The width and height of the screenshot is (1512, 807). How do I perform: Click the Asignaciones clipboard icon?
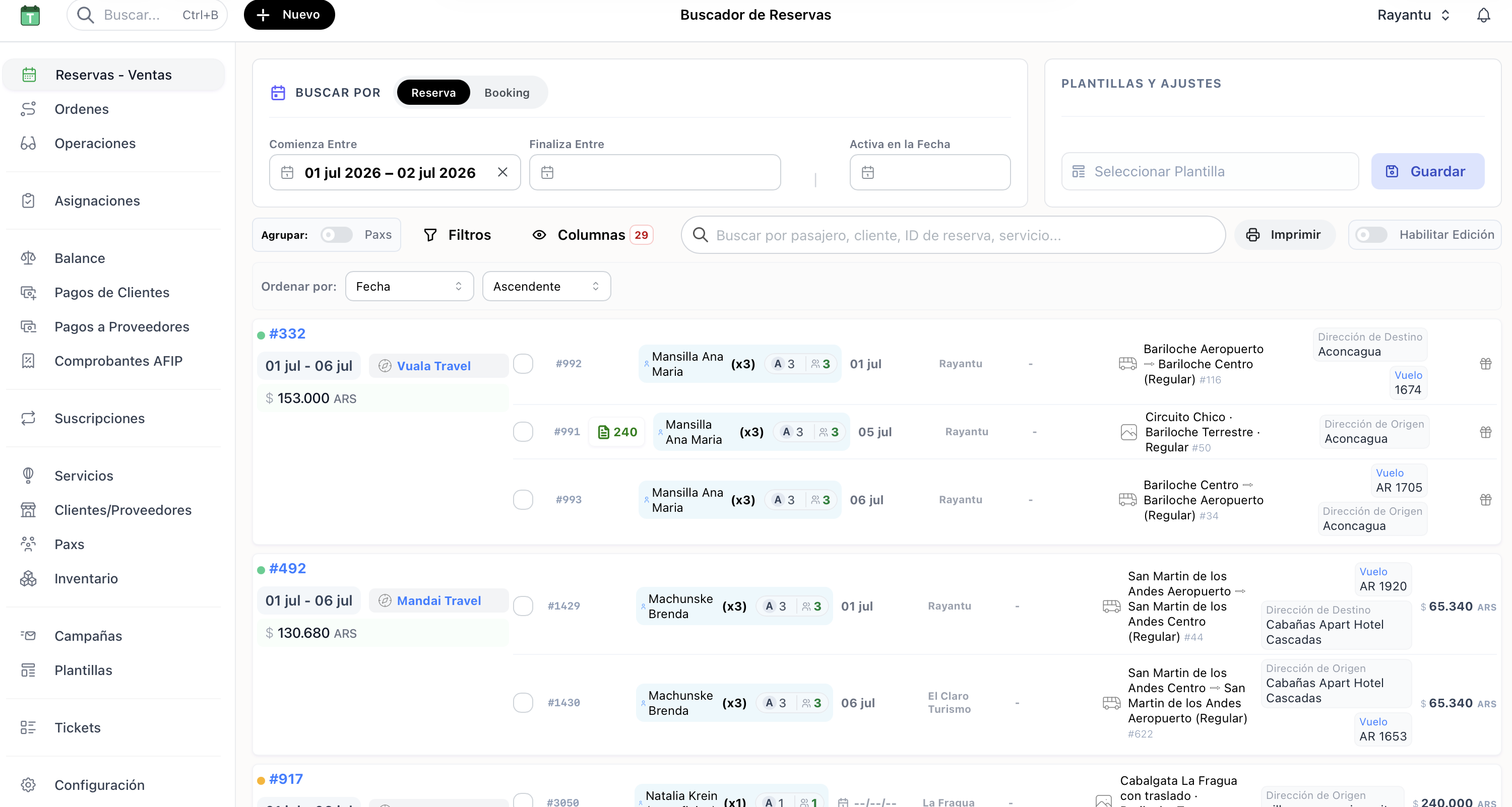[28, 200]
